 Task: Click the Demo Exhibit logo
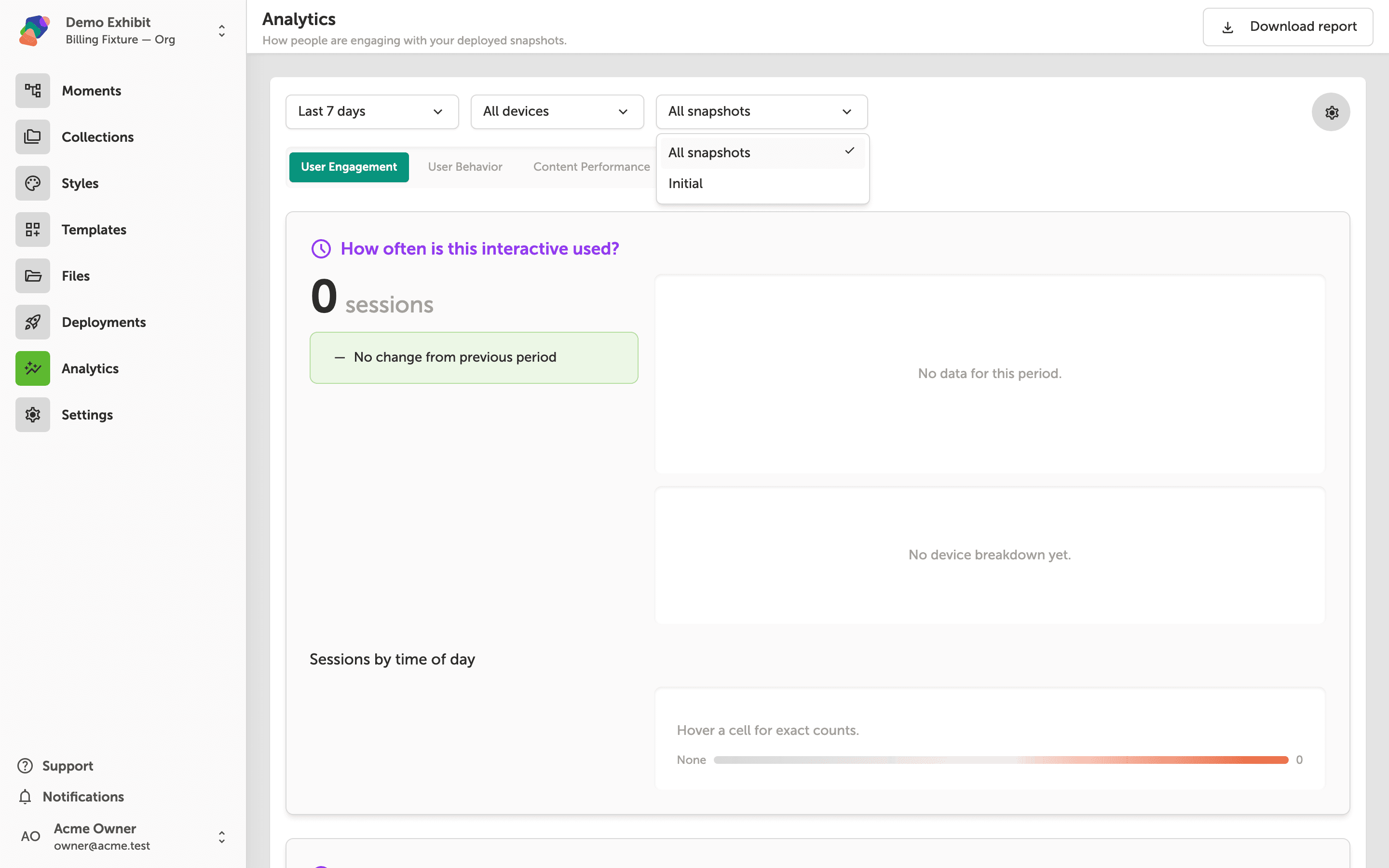coord(34,30)
